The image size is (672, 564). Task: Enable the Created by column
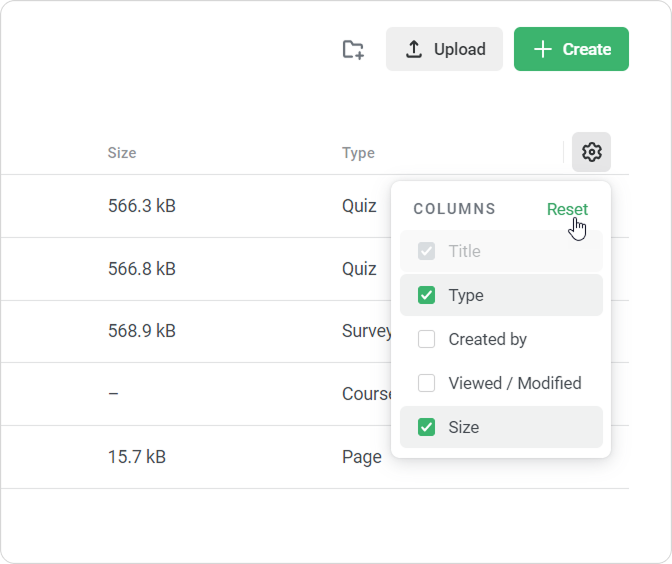click(427, 339)
